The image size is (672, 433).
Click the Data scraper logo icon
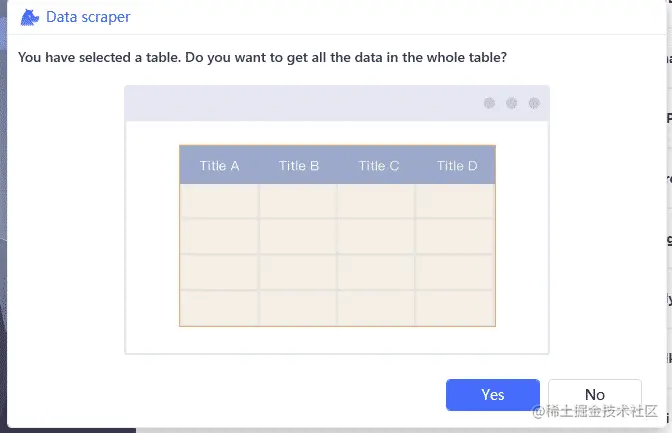30,17
